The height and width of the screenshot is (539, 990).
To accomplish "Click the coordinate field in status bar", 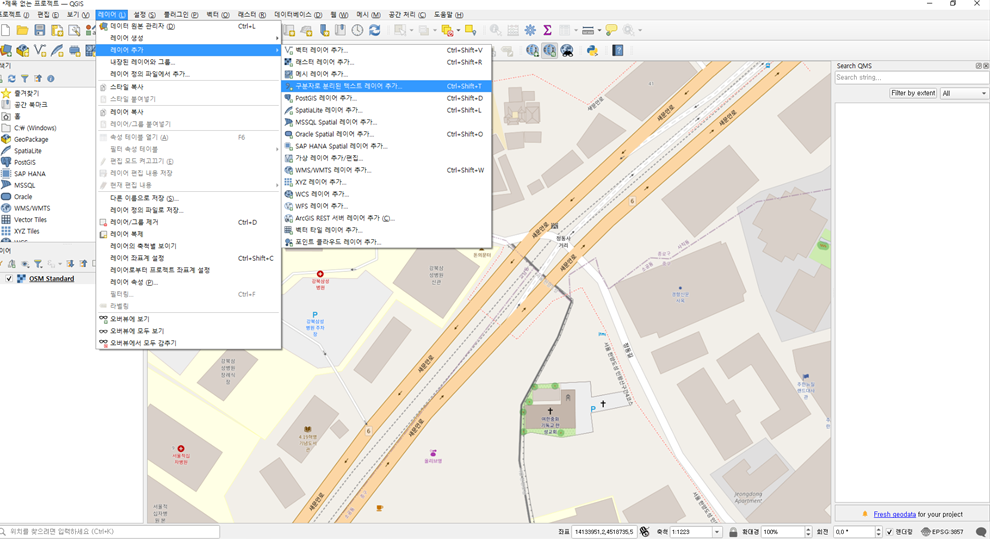I will click(603, 532).
